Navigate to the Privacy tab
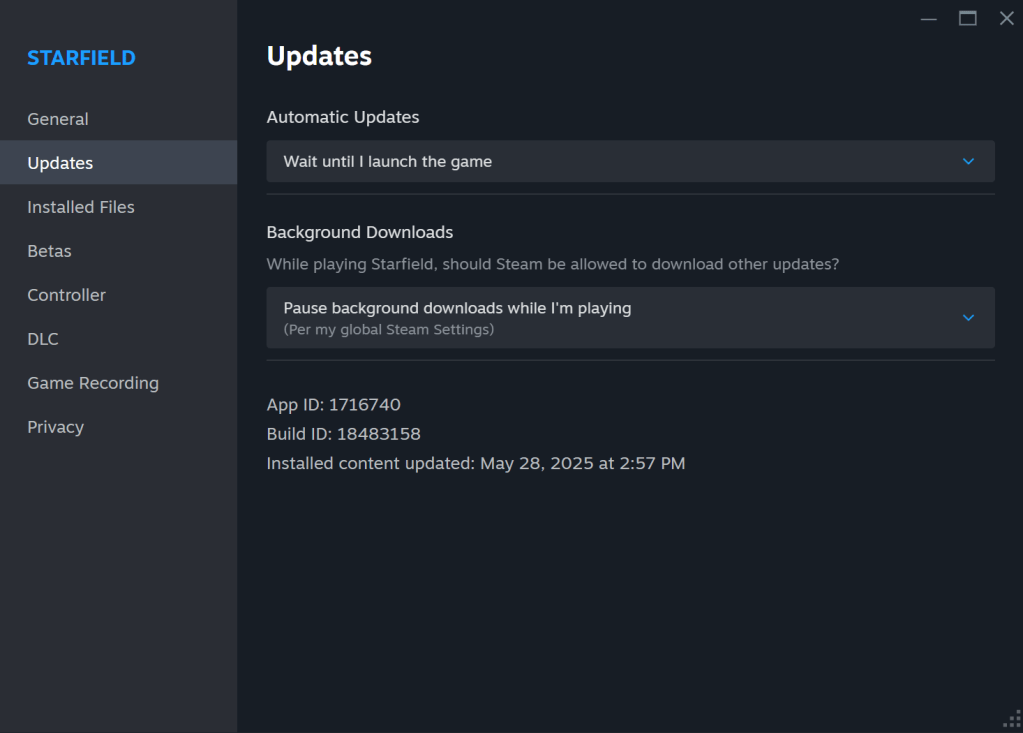Viewport: 1023px width, 733px height. (x=55, y=427)
